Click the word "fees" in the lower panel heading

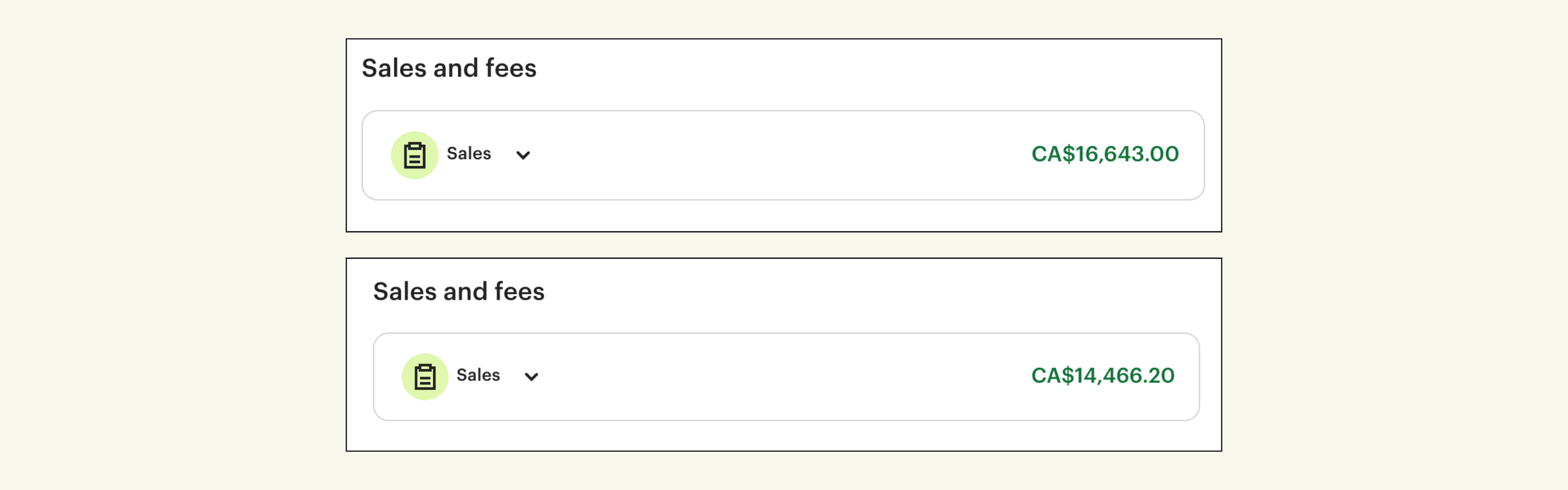click(519, 292)
